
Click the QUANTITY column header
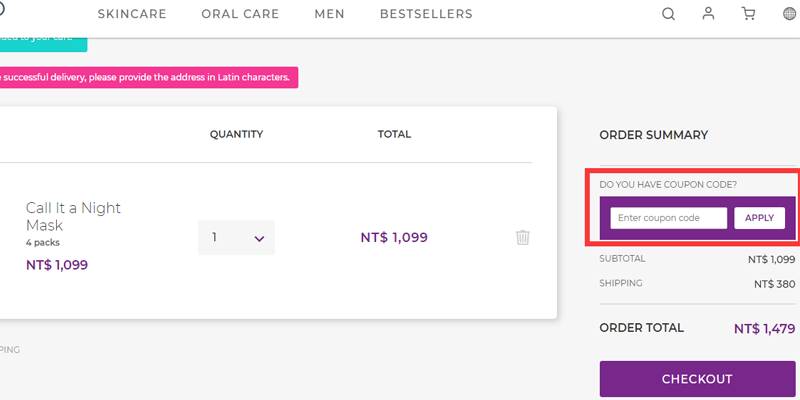pyautogui.click(x=236, y=134)
